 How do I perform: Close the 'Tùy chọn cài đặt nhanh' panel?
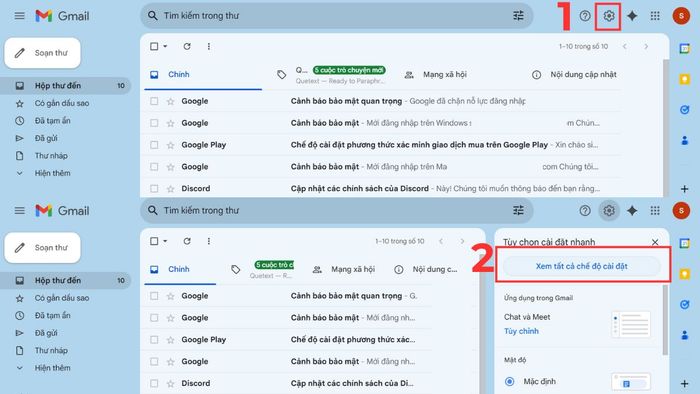655,242
